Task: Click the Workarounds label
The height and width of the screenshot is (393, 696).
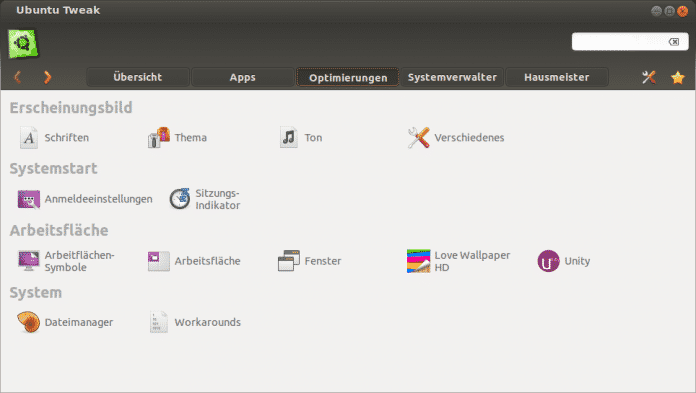Action: tap(208, 322)
